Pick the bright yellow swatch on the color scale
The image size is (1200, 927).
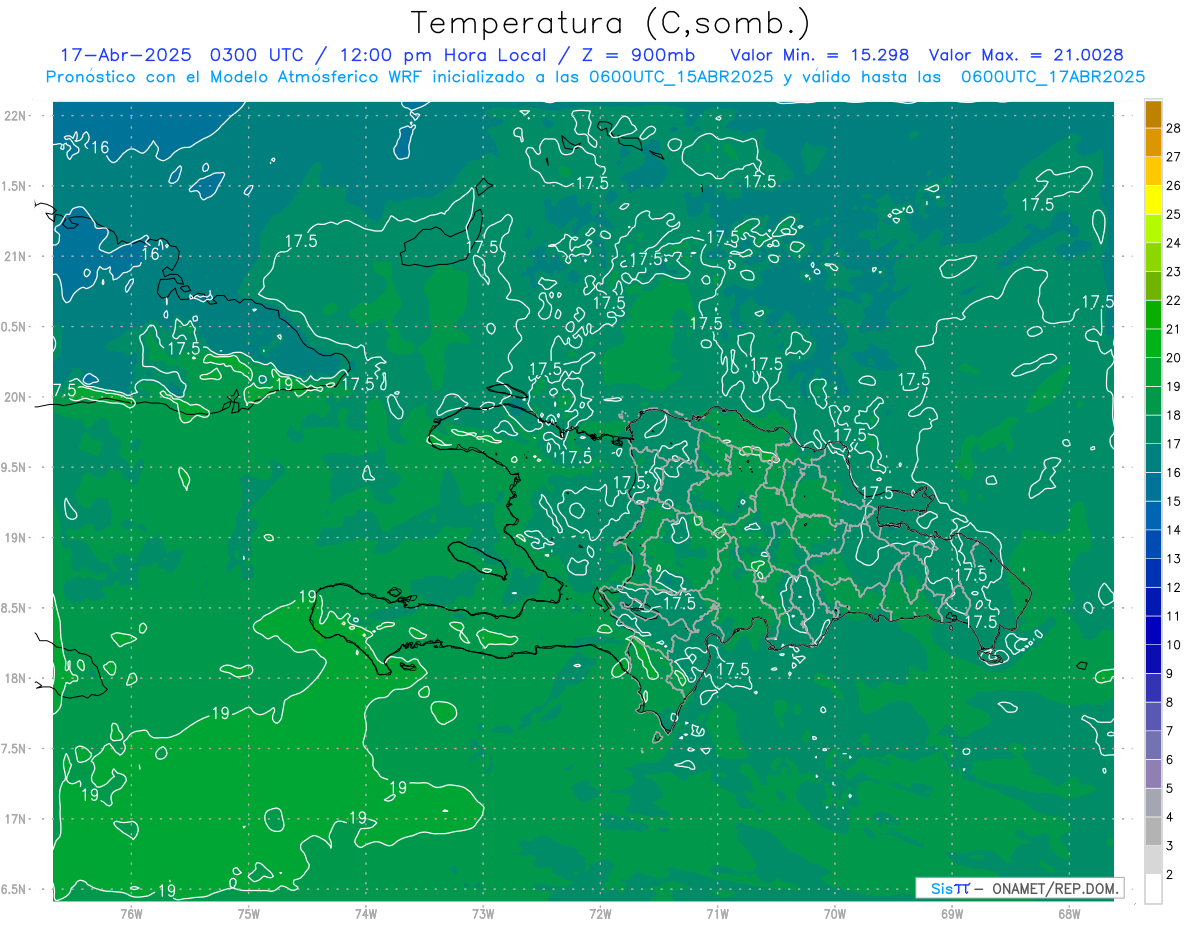click(1153, 200)
